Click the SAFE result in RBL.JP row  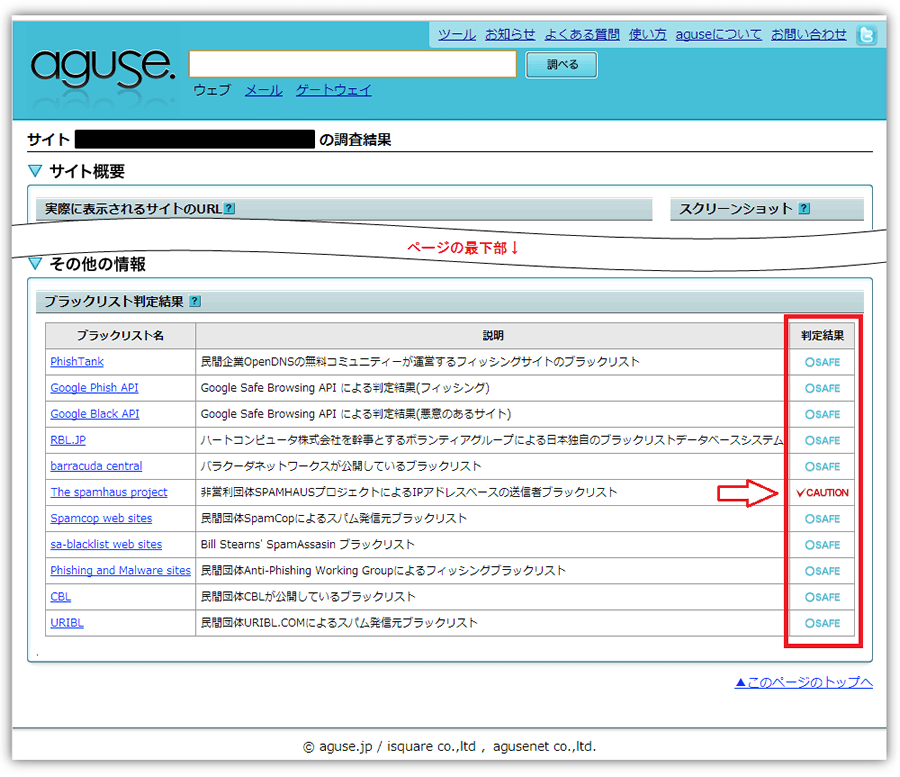click(x=823, y=441)
